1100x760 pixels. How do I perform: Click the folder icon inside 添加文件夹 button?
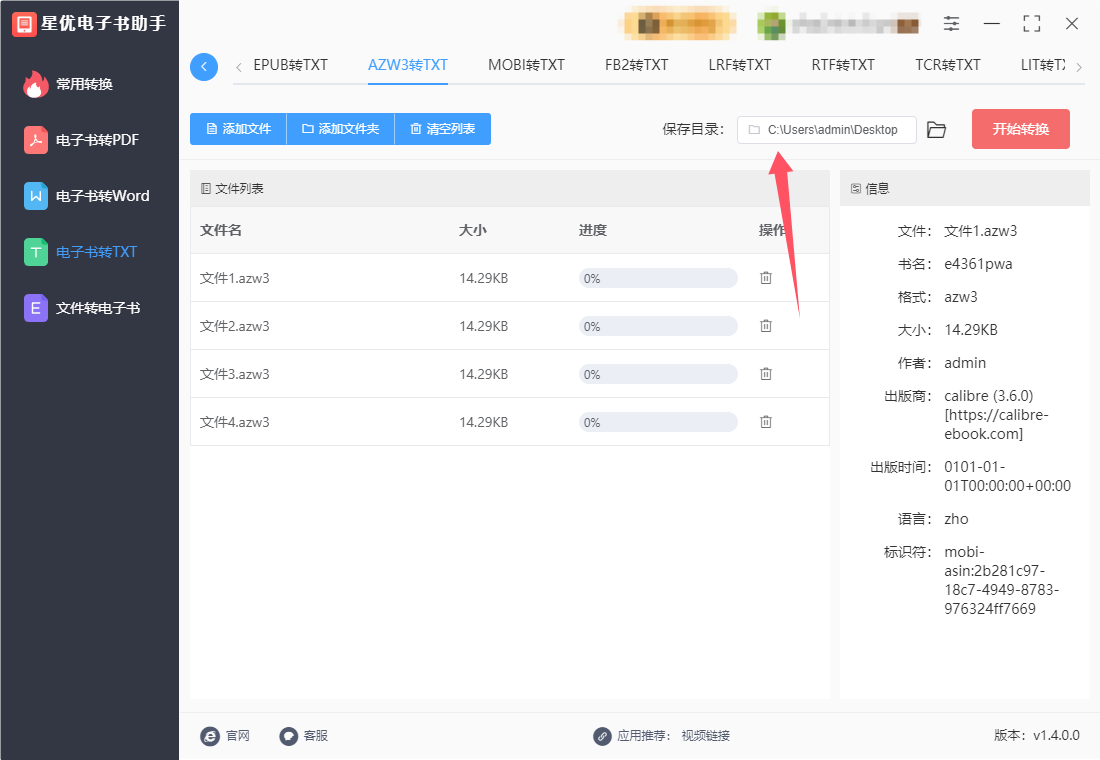(307, 129)
